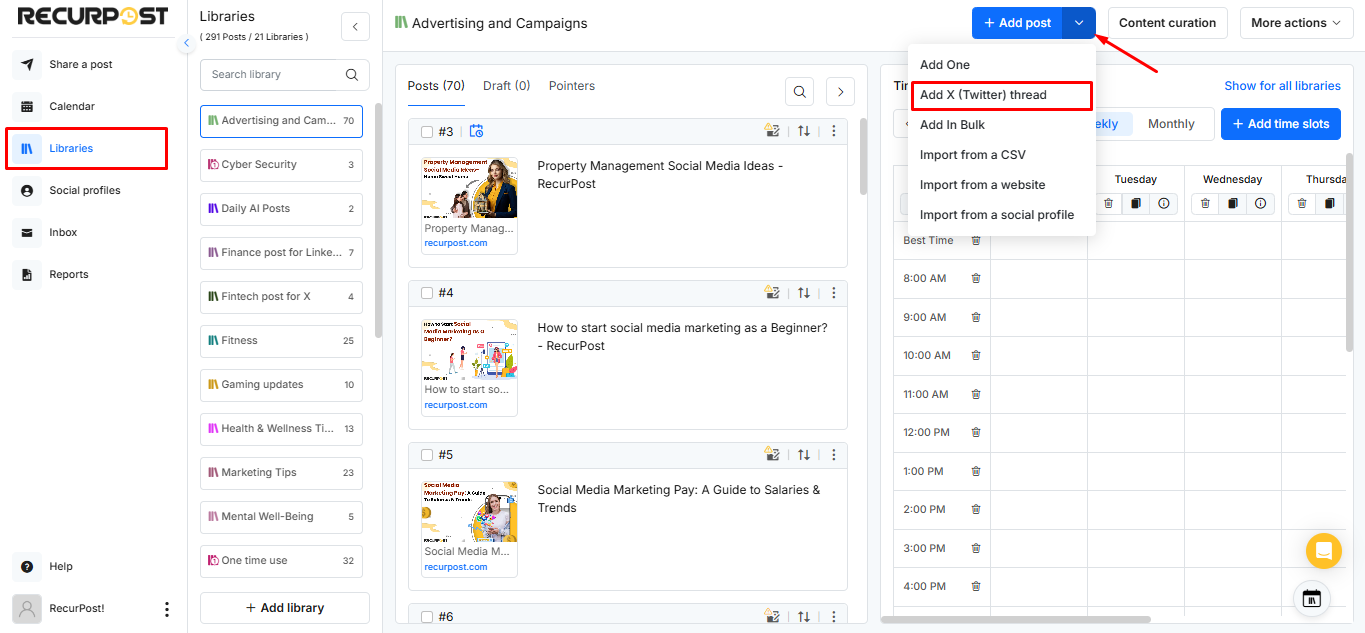Screen dimensions: 1365x633
Task: Open the Help question mark icon
Action: click(x=27, y=566)
